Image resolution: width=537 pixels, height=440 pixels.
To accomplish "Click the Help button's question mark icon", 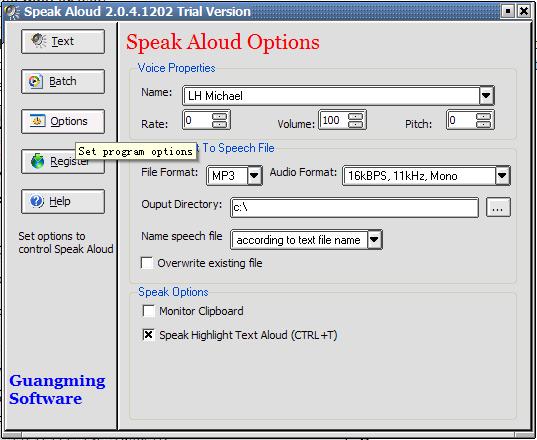I will point(37,201).
